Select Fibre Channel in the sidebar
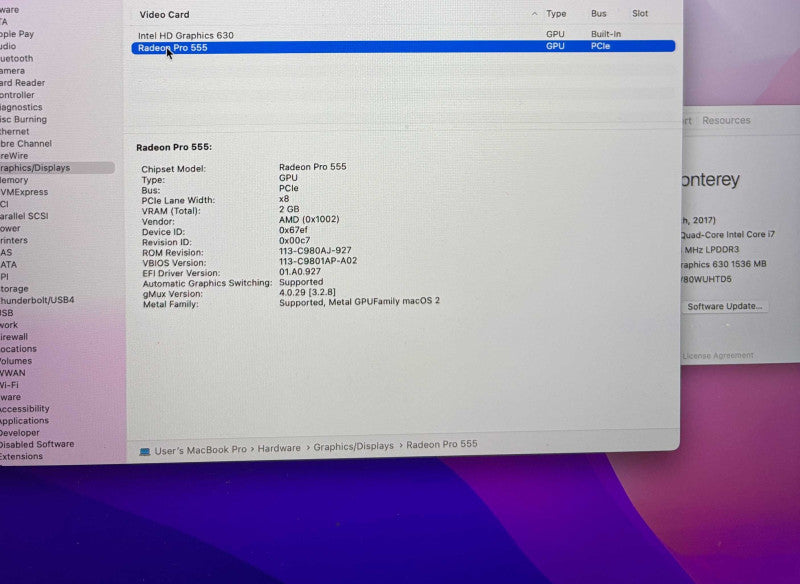This screenshot has height=584, width=800. (x=26, y=144)
